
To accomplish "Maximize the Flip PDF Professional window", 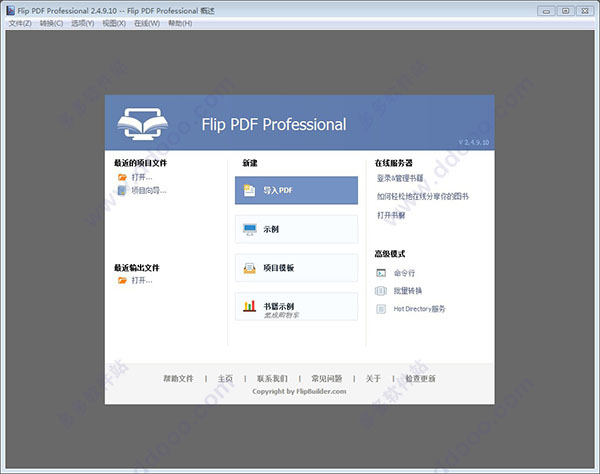I will pos(566,11).
